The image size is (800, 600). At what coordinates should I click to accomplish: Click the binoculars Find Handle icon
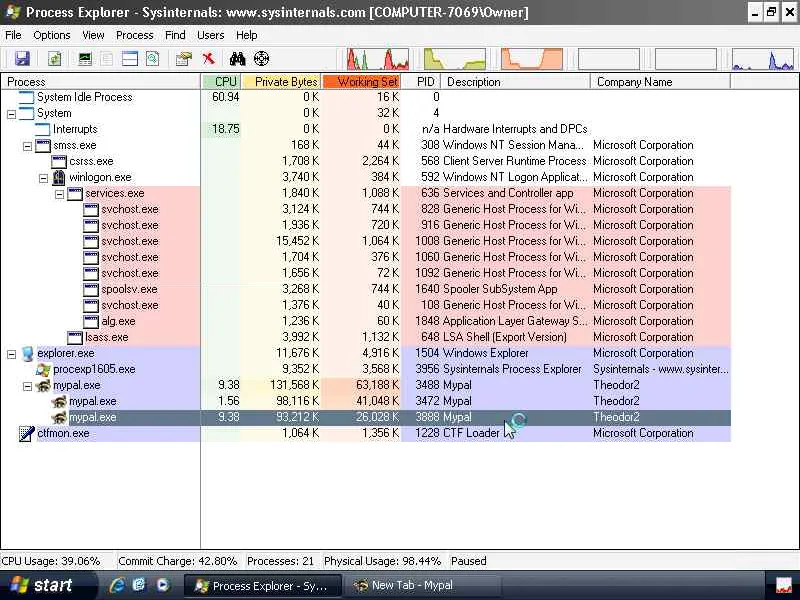pyautogui.click(x=237, y=59)
